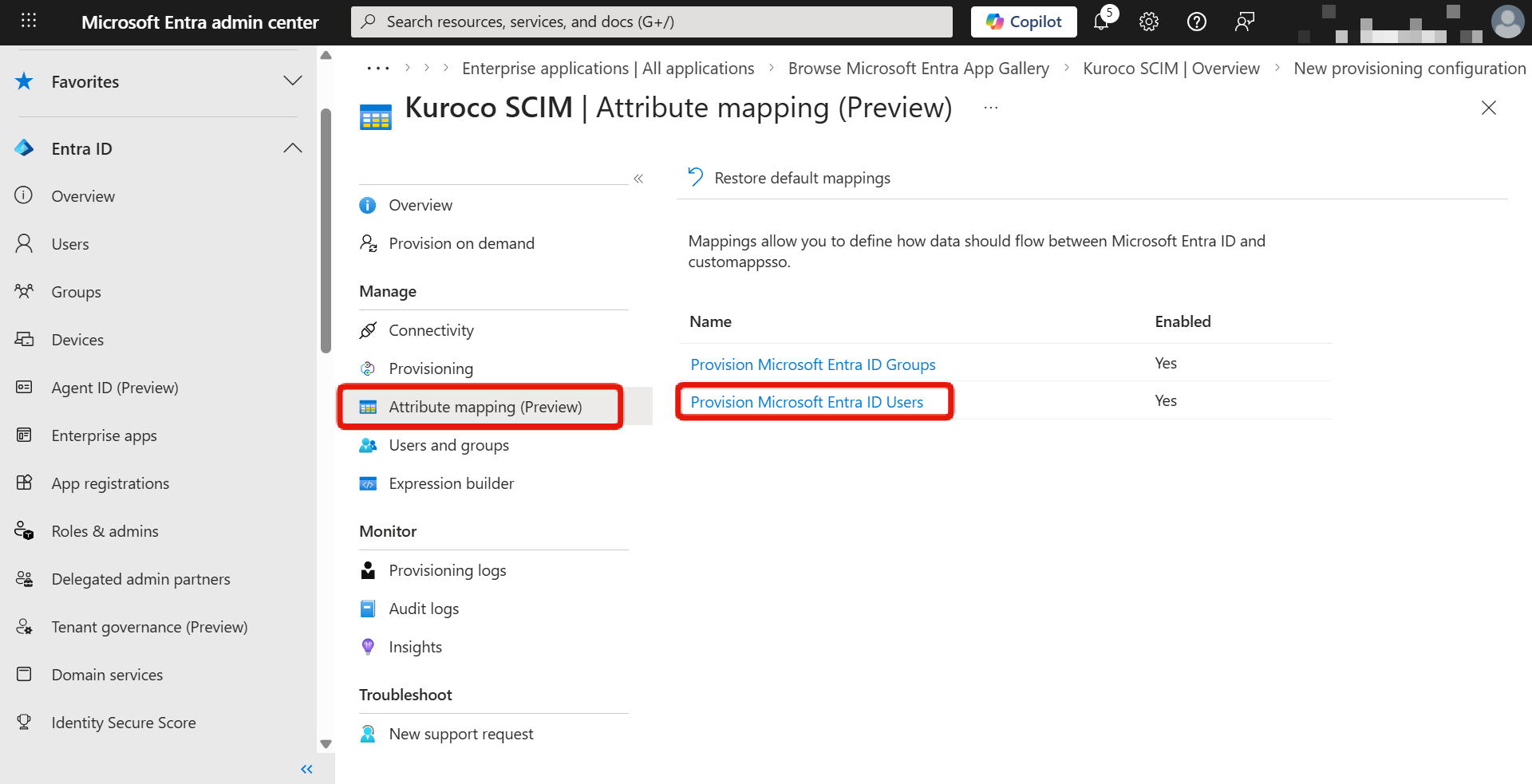Expand the Favorites section

293,81
